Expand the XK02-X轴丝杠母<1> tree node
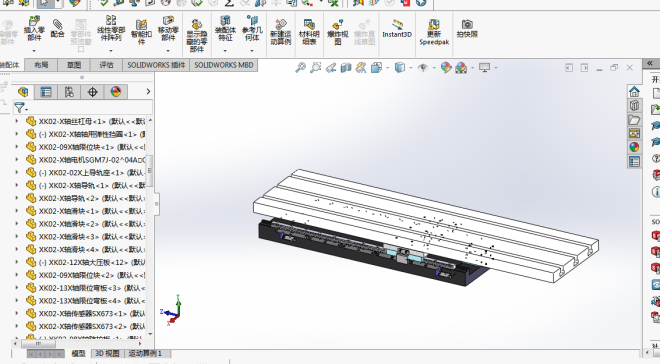This screenshot has width=660, height=364. point(17,121)
